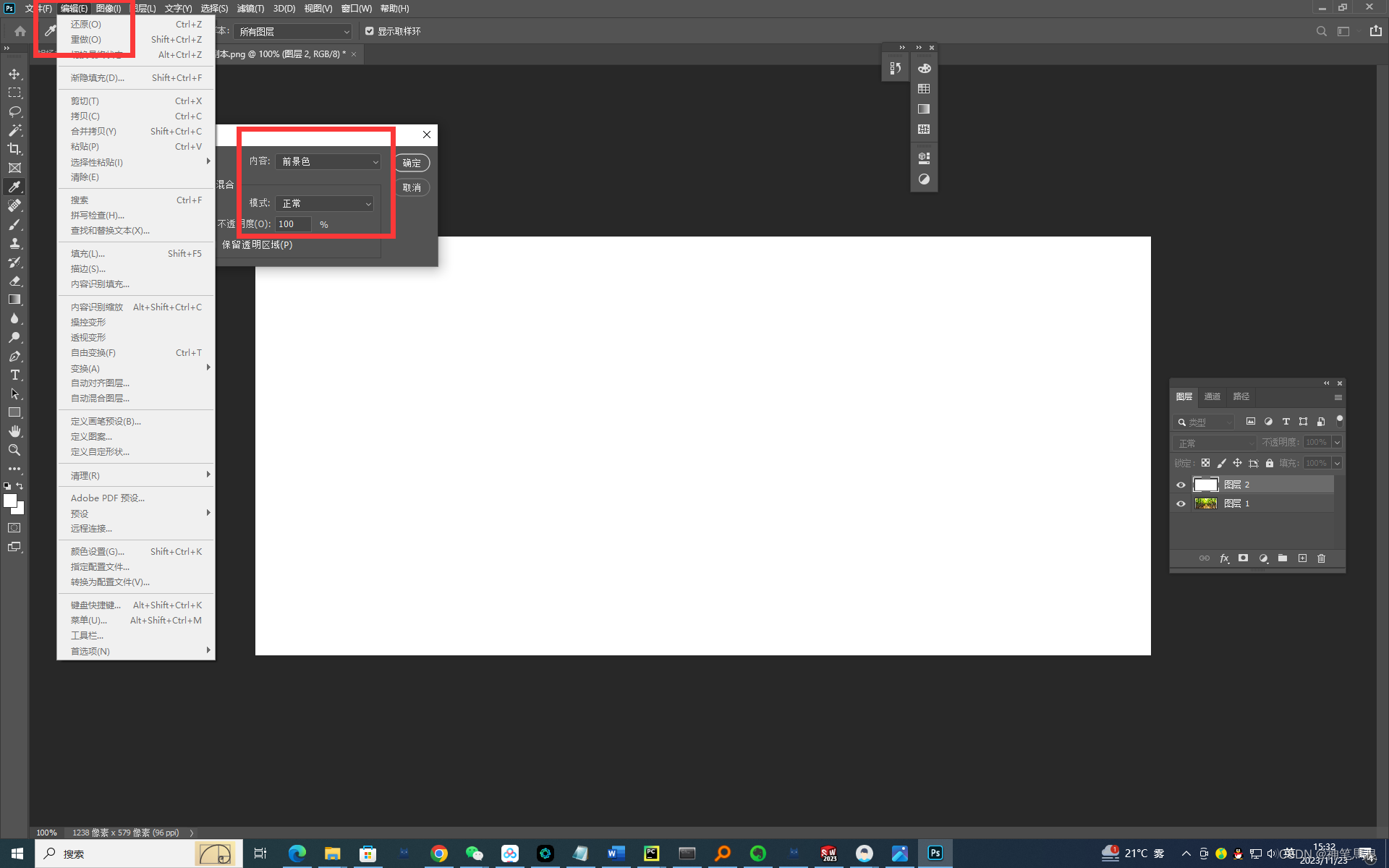Image resolution: width=1389 pixels, height=868 pixels.
Task: Select the Magic Wand tool
Action: pyautogui.click(x=14, y=130)
